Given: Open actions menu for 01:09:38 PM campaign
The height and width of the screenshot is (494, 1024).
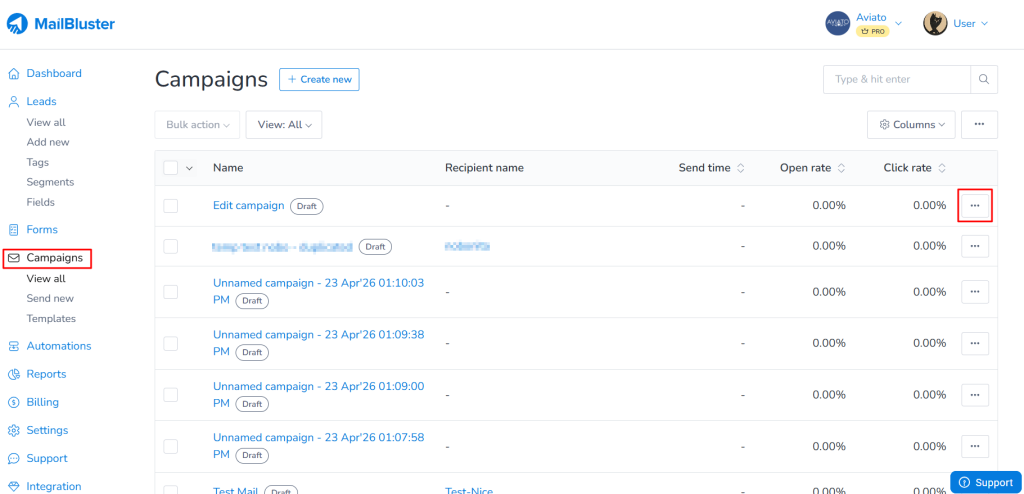Looking at the screenshot, I should pos(975,344).
